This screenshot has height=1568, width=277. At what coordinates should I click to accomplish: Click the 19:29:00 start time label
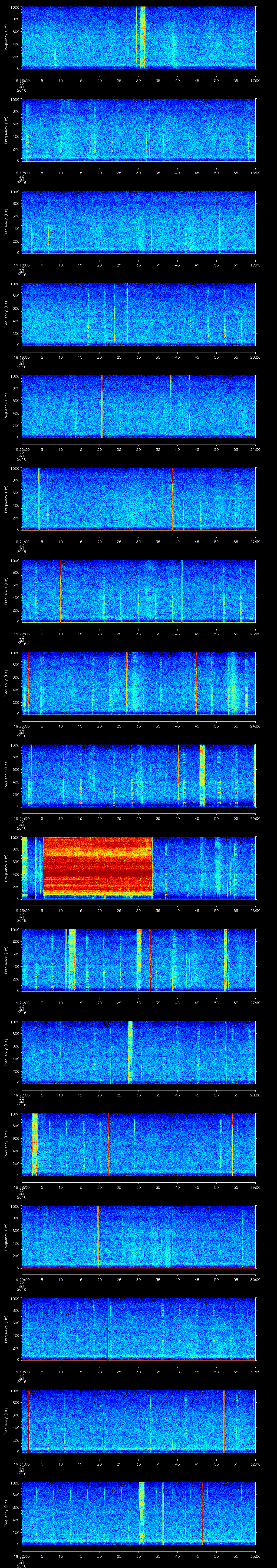21,1279
